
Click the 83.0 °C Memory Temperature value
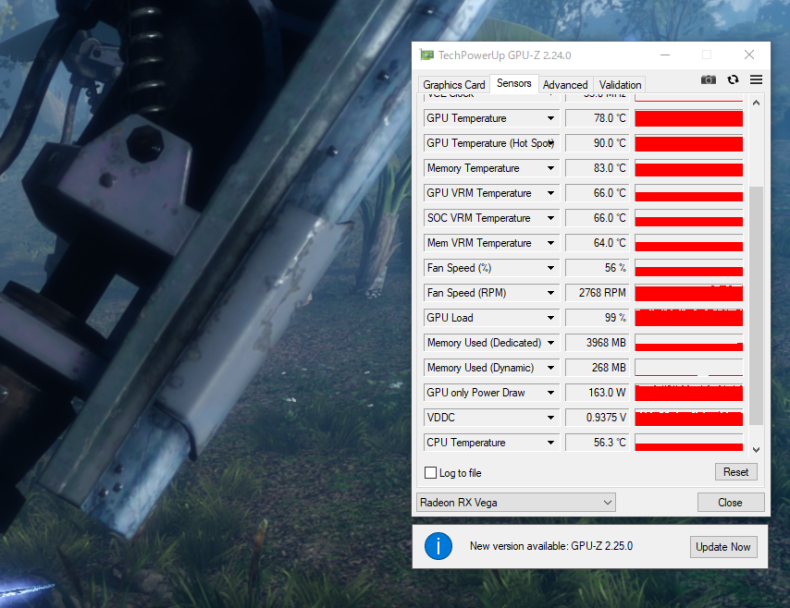[x=597, y=168]
